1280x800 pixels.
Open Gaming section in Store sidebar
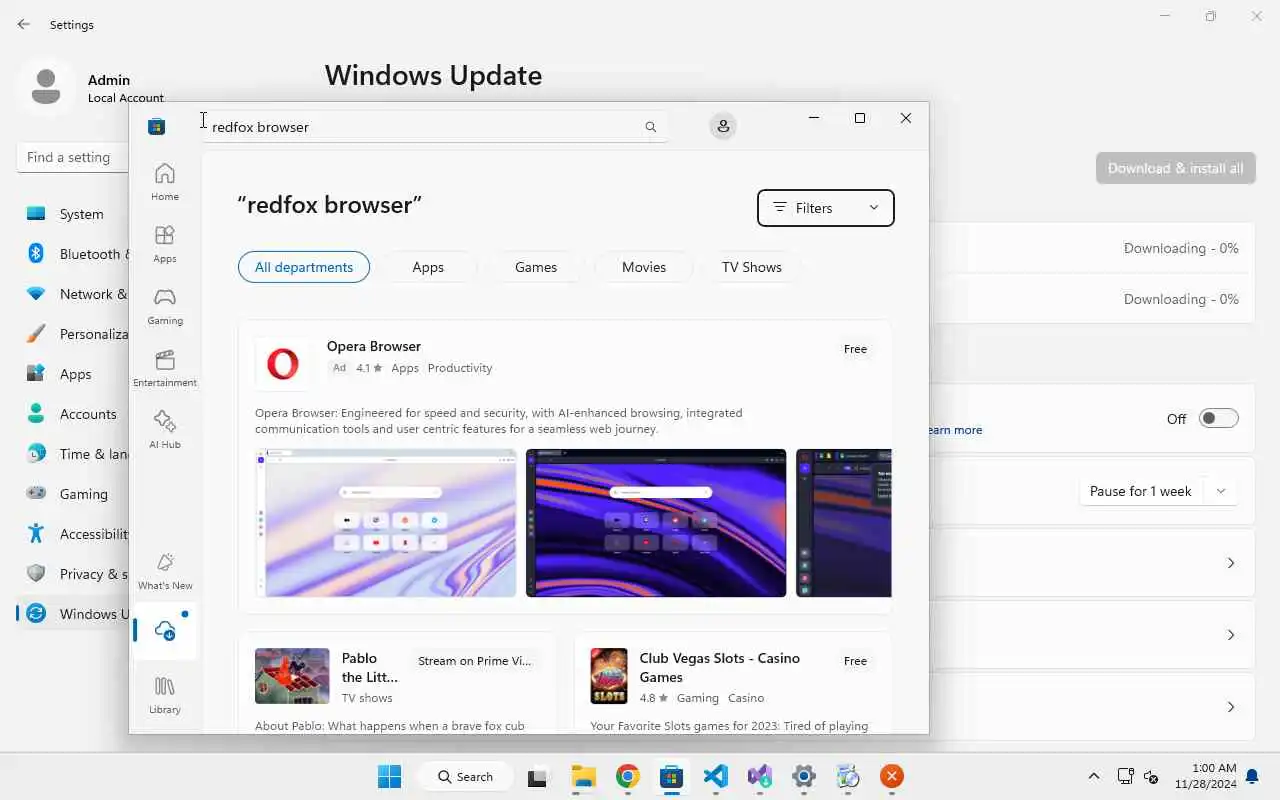165,306
